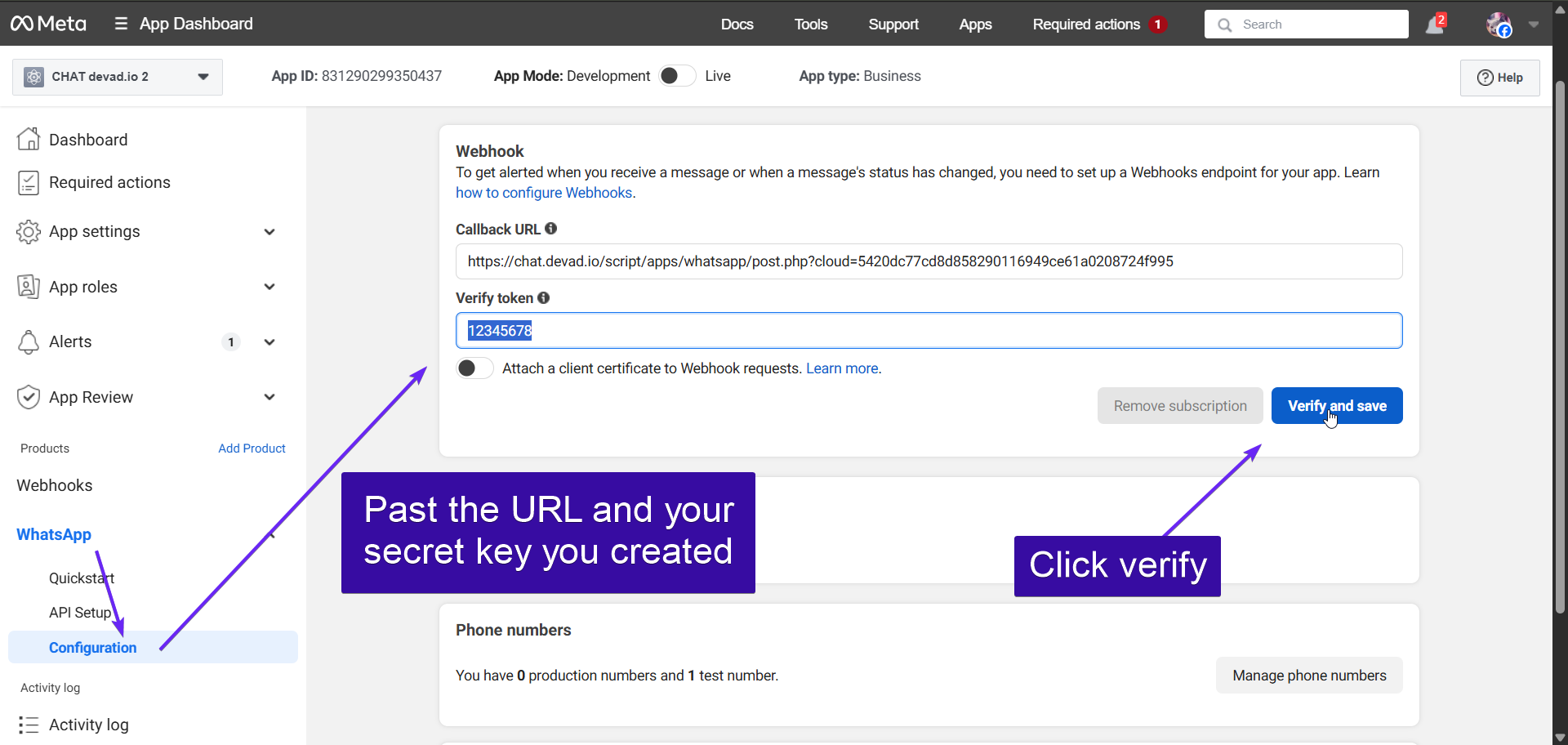The height and width of the screenshot is (745, 1568).
Task: Click into the Callback URL field
Action: [928, 261]
